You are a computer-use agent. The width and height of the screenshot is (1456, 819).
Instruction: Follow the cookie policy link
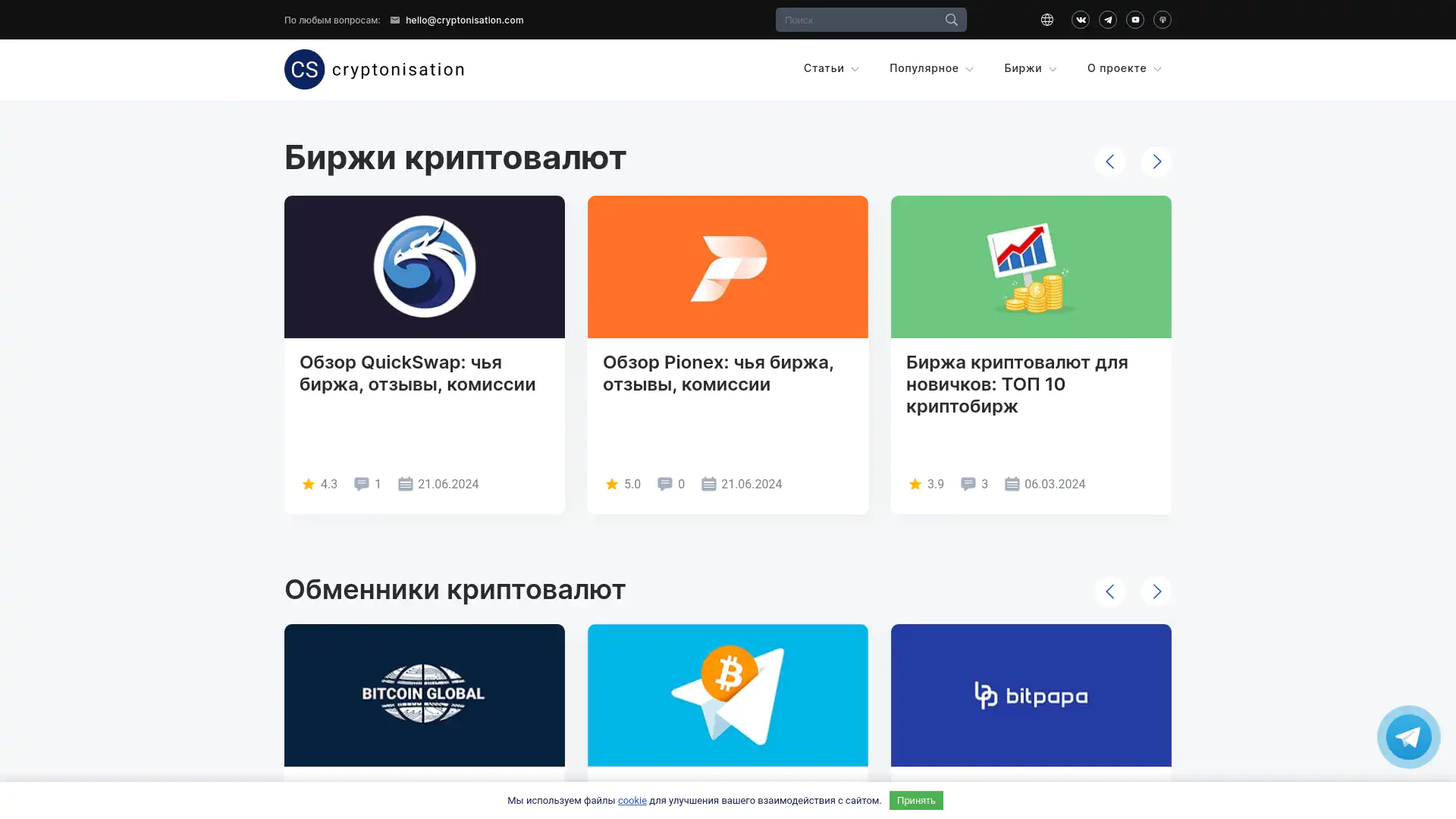[x=632, y=800]
